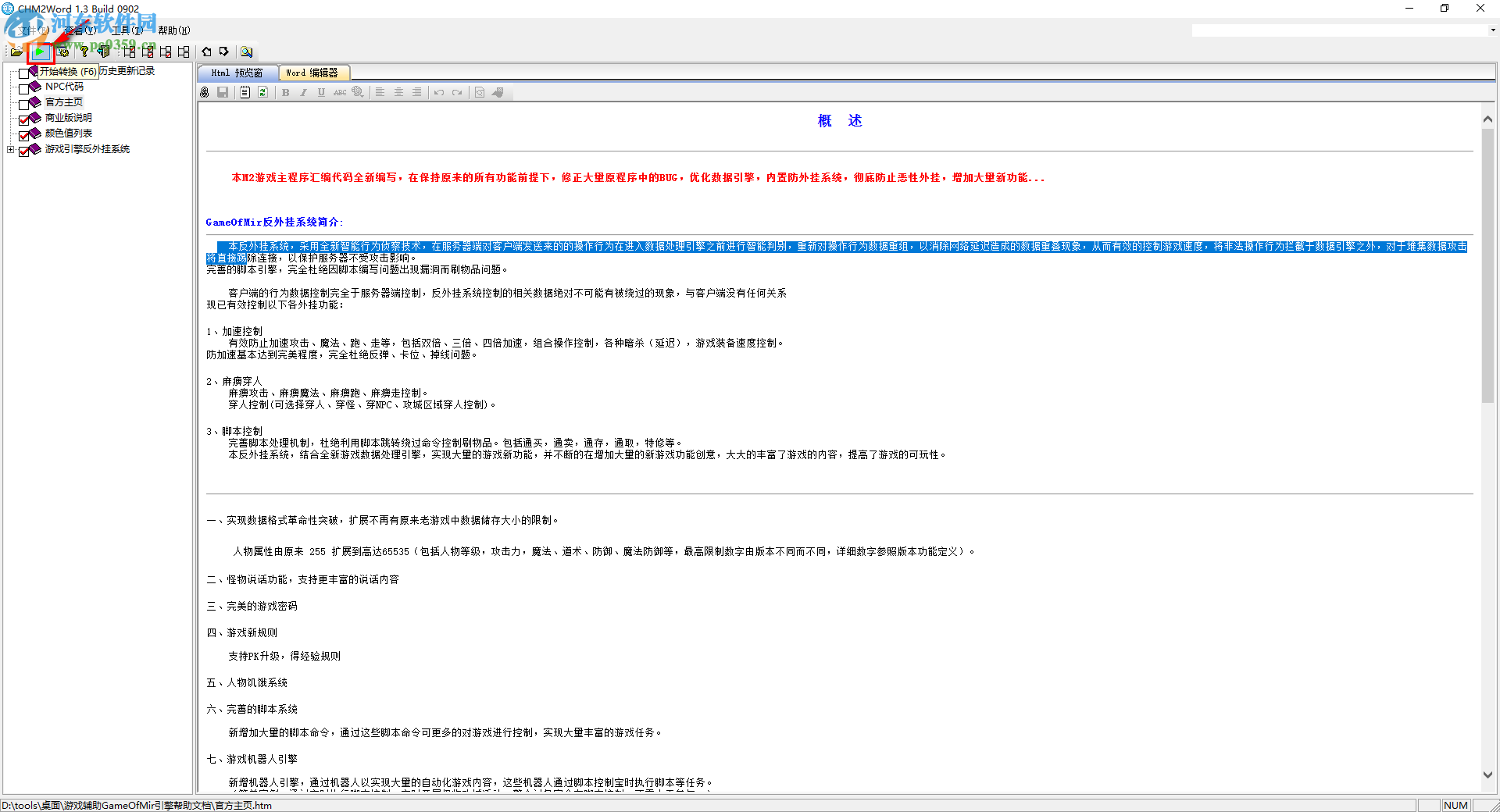1500x812 pixels.
Task: Check the NPC代码 checkbox
Action: pos(24,89)
